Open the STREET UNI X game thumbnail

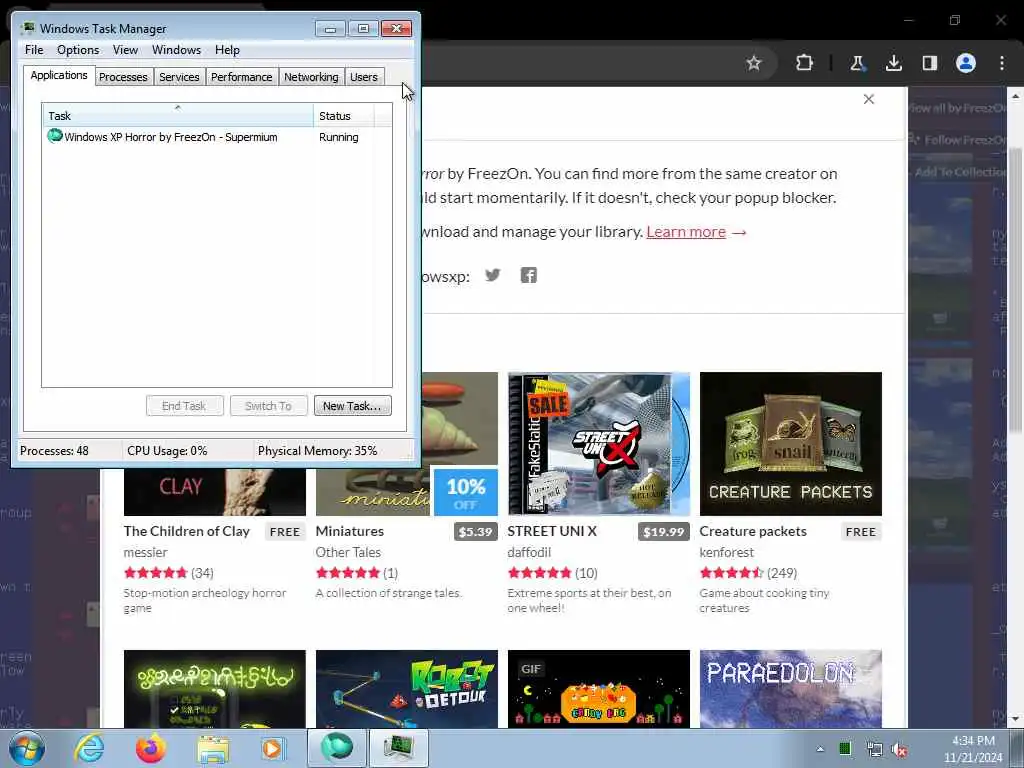598,443
